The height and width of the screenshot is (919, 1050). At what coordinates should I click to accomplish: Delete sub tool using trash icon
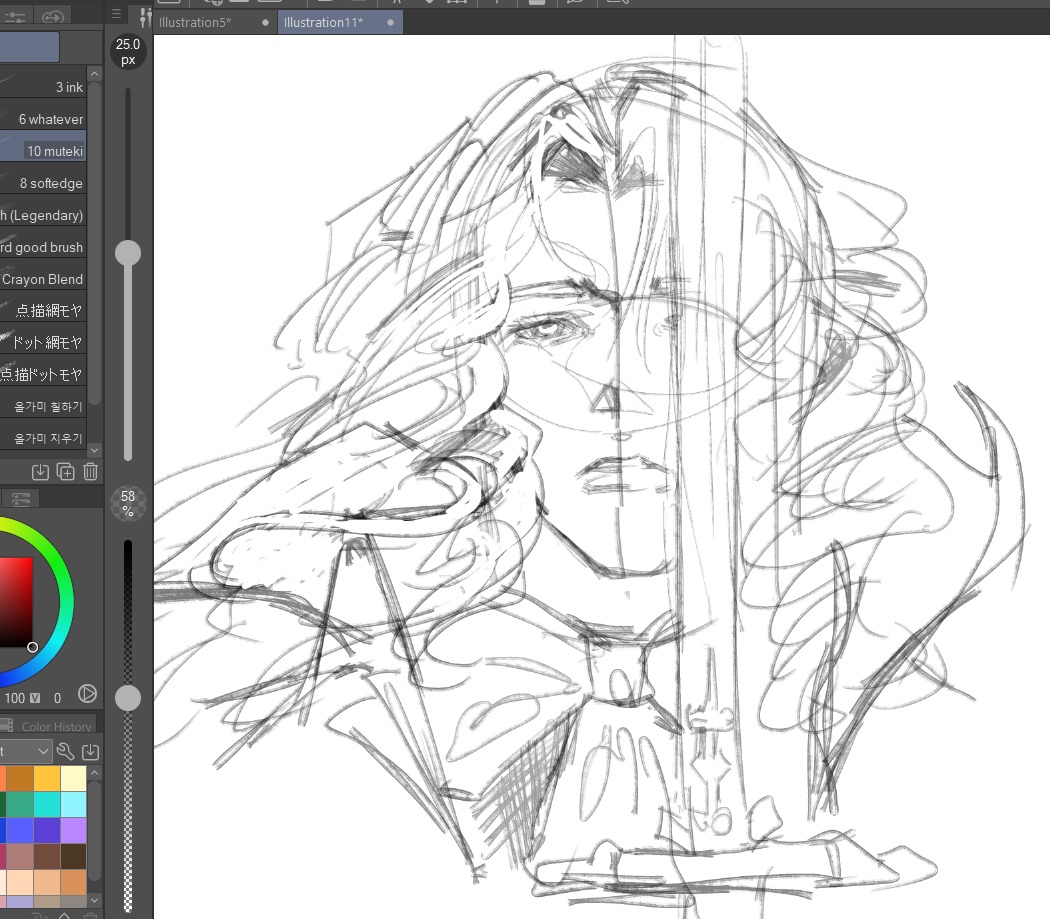tap(90, 472)
